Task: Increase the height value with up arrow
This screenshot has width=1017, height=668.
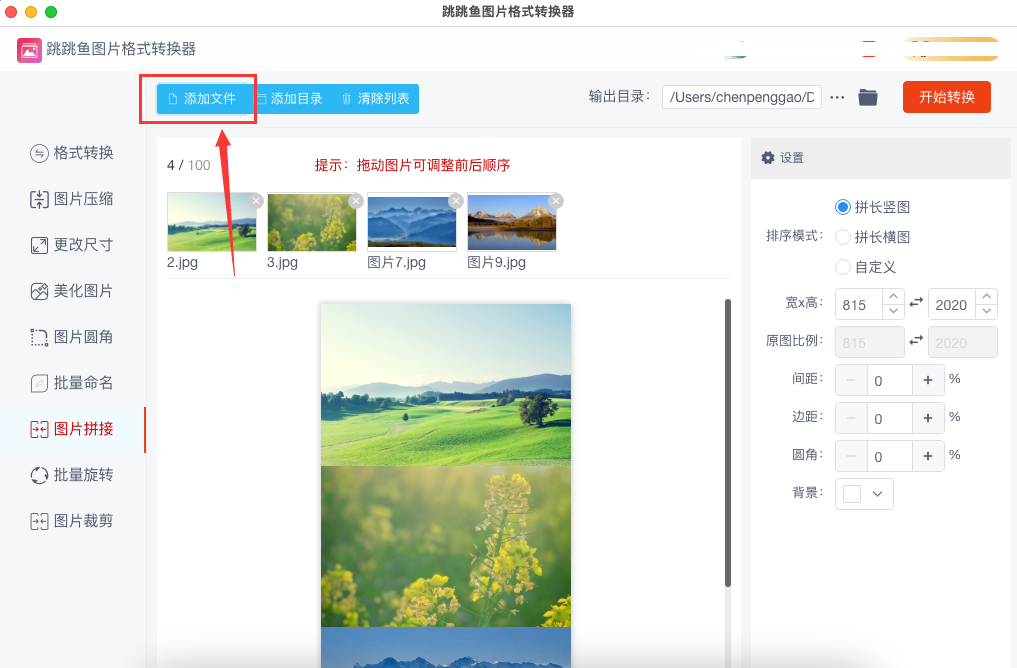Action: [x=987, y=296]
